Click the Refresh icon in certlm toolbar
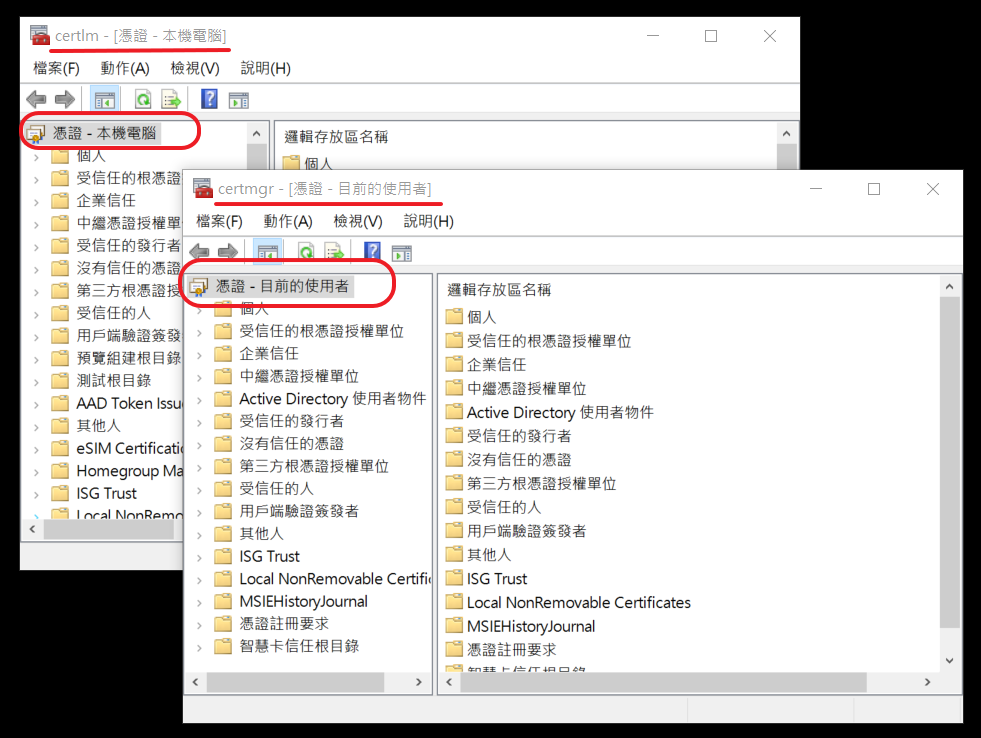The width and height of the screenshot is (981, 738). pyautogui.click(x=143, y=99)
